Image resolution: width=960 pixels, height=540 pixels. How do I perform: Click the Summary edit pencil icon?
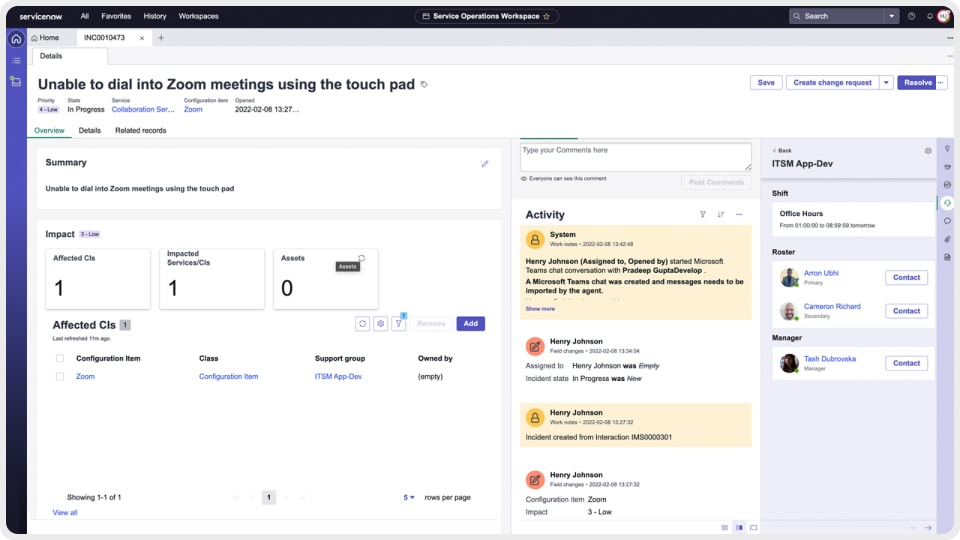click(485, 164)
